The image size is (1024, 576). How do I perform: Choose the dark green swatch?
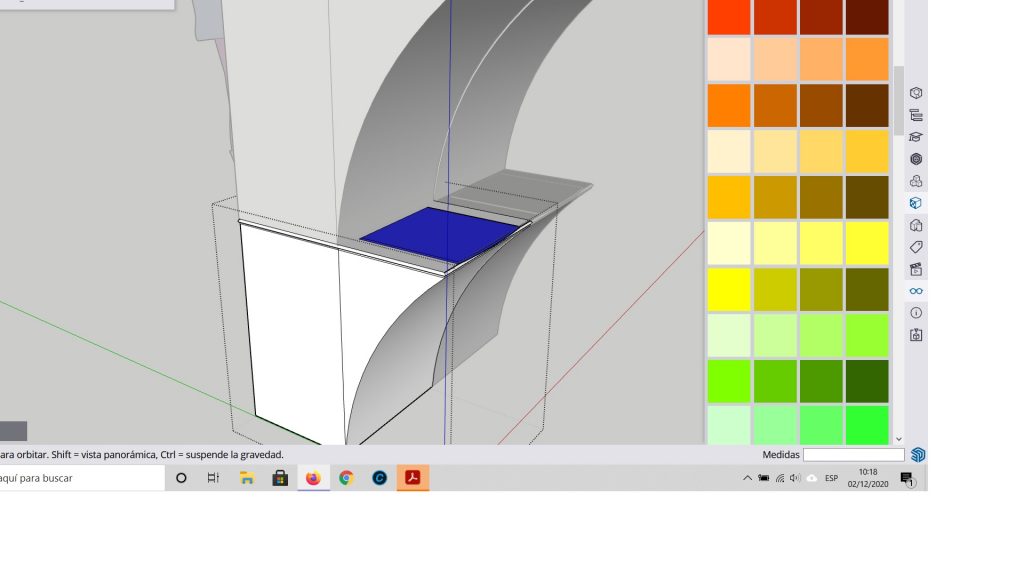pos(866,381)
